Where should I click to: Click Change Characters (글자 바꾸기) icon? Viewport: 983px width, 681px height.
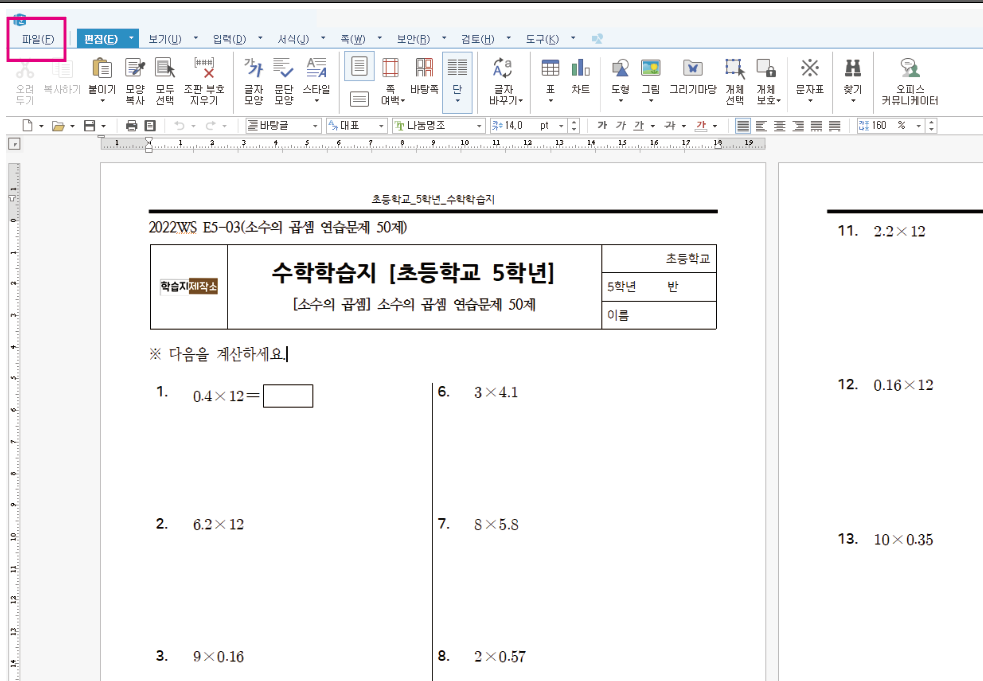point(503,68)
